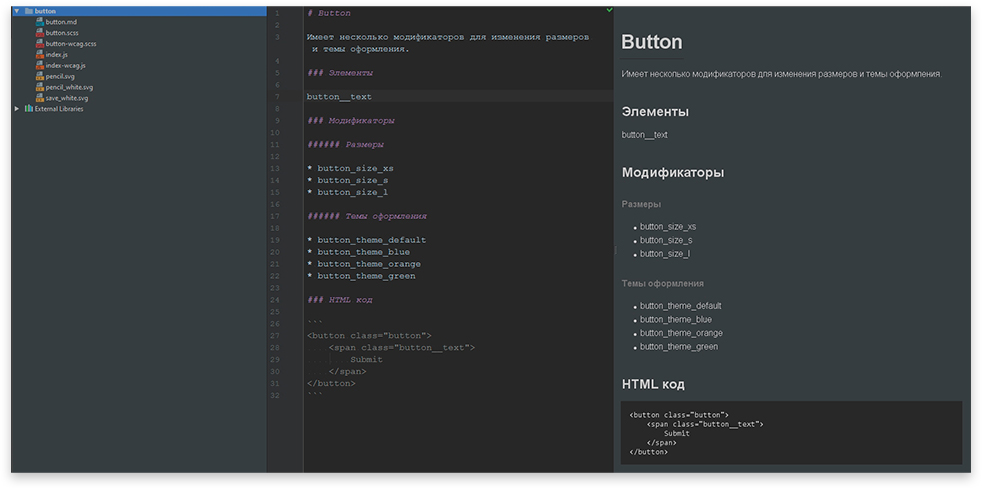The width and height of the screenshot is (983, 490).
Task: Select the External Libraries label in tree
Action: pos(59,108)
